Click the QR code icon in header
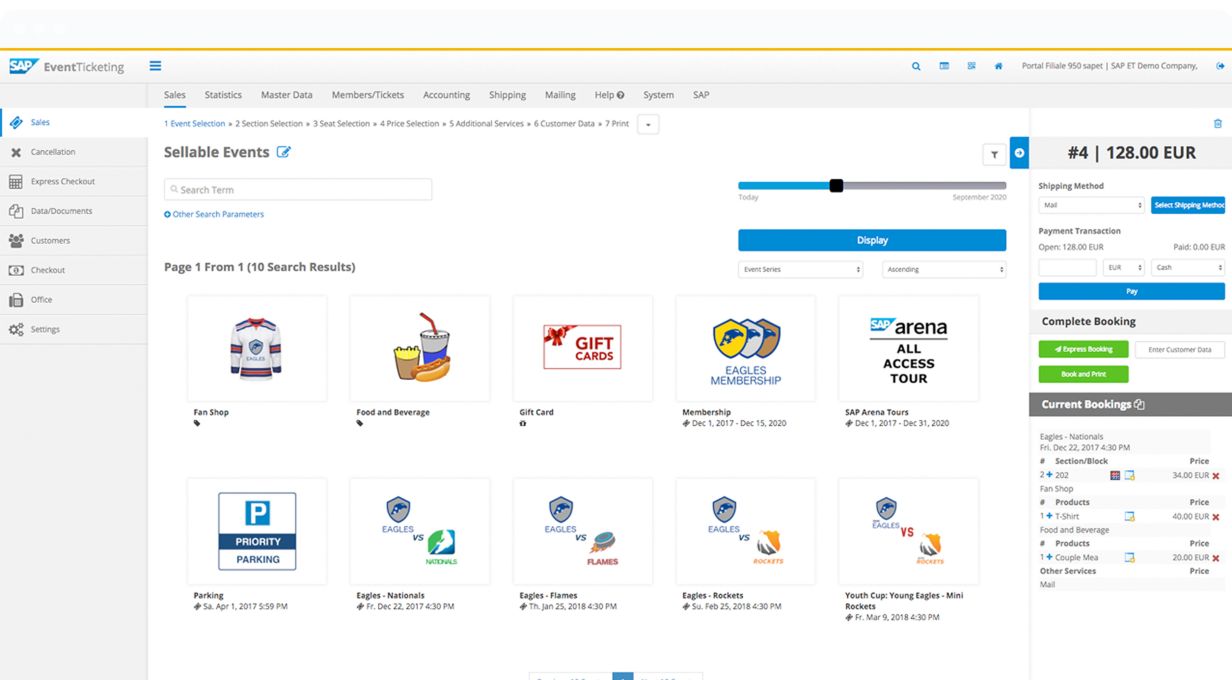Image resolution: width=1232 pixels, height=680 pixels. point(971,67)
